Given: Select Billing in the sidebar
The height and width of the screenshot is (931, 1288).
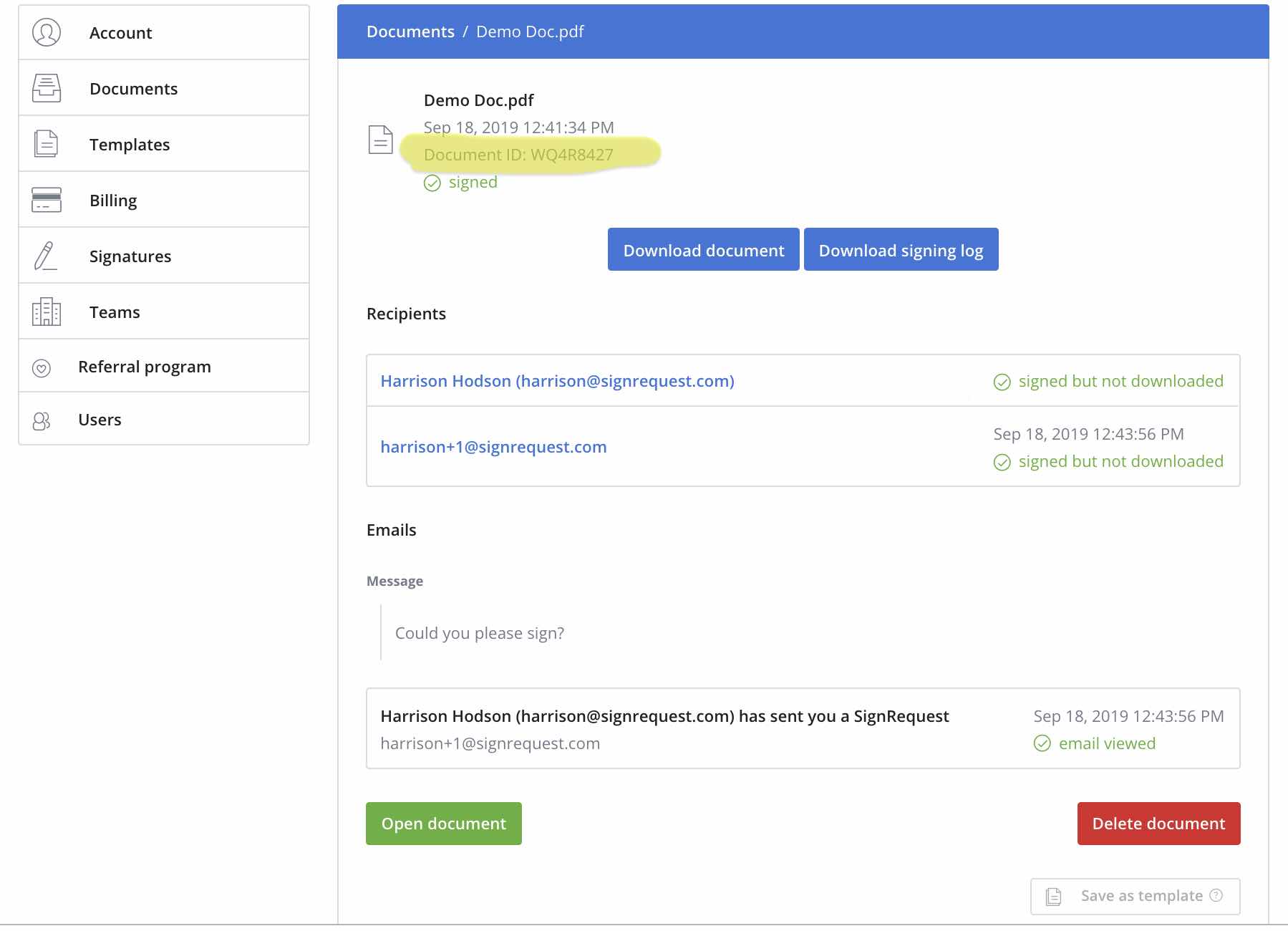Looking at the screenshot, I should tap(164, 200).
